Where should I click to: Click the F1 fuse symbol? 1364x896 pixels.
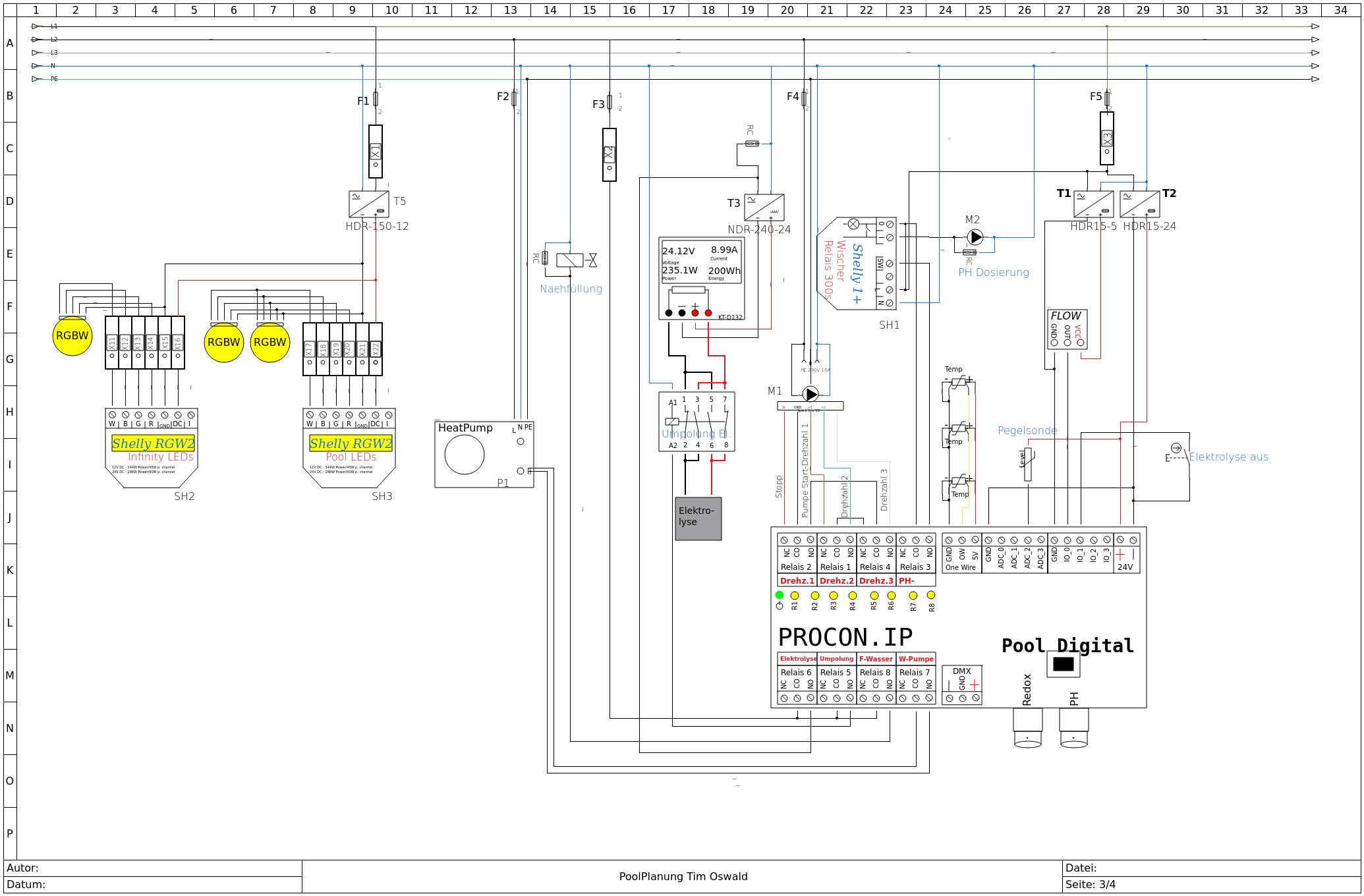point(376,99)
